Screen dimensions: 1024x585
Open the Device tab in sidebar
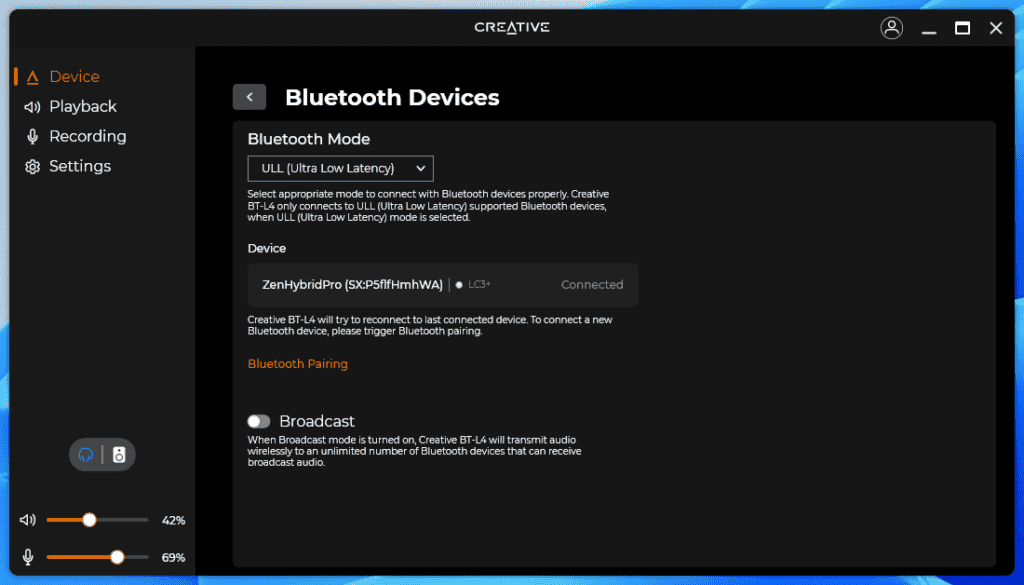(x=74, y=77)
